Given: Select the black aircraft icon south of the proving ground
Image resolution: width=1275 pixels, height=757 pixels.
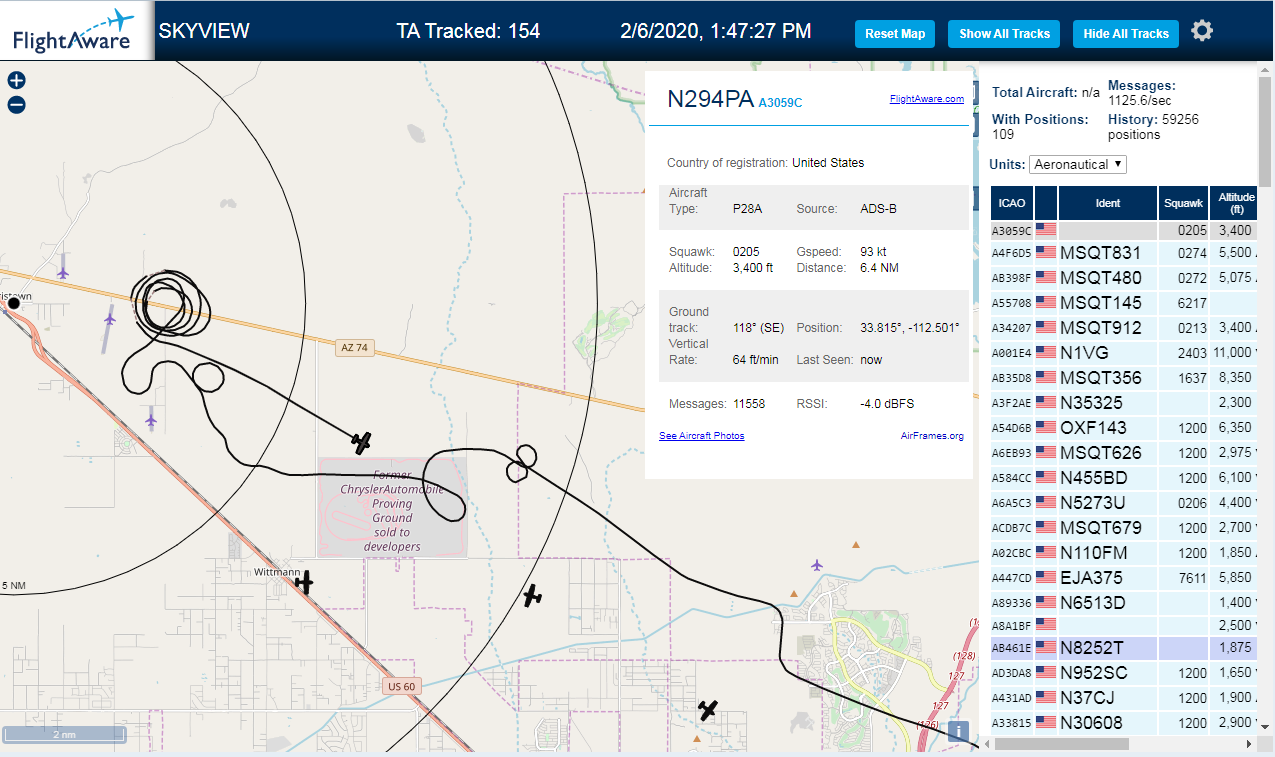Looking at the screenshot, I should click(533, 596).
